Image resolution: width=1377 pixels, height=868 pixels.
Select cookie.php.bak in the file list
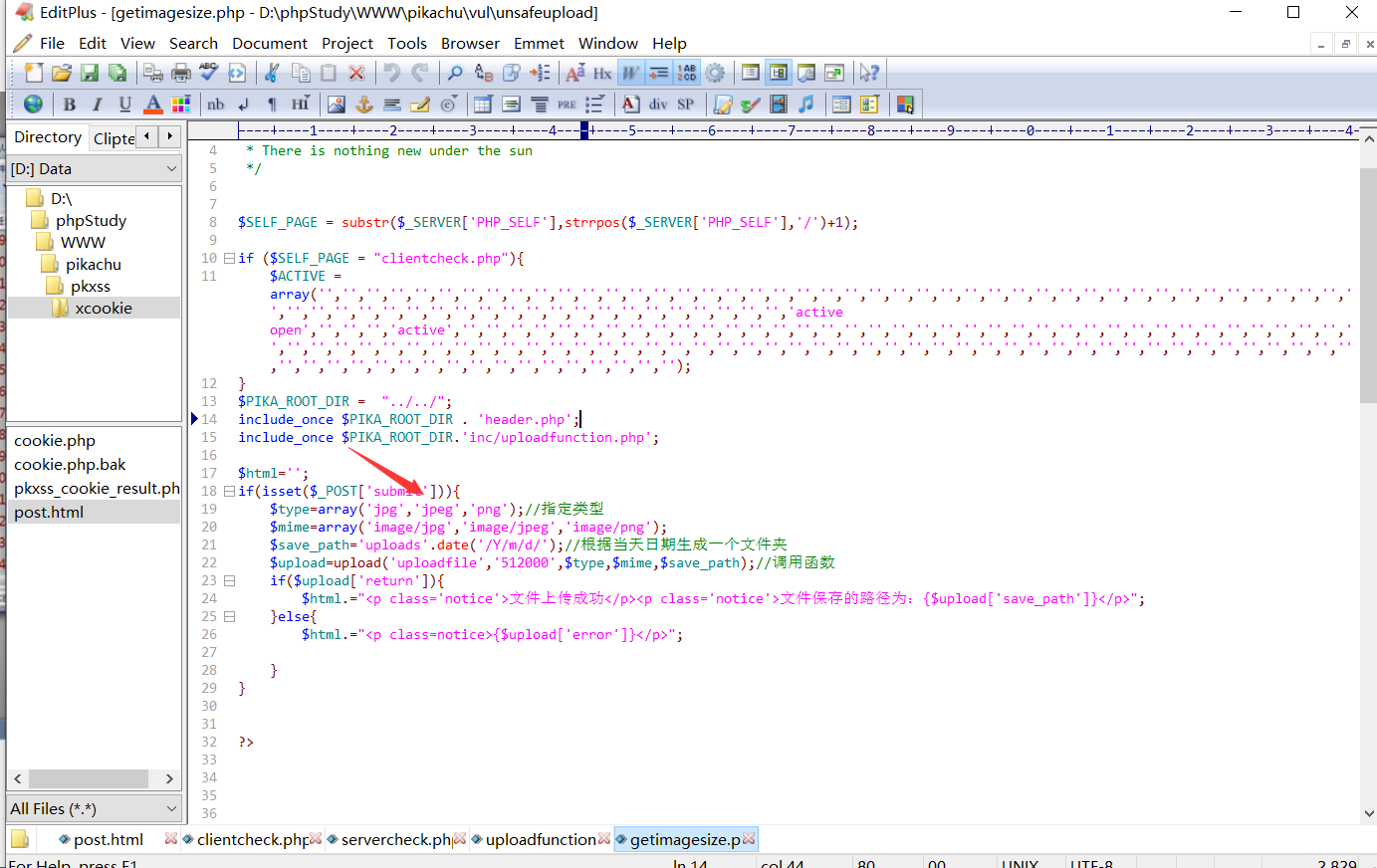pyautogui.click(x=70, y=465)
